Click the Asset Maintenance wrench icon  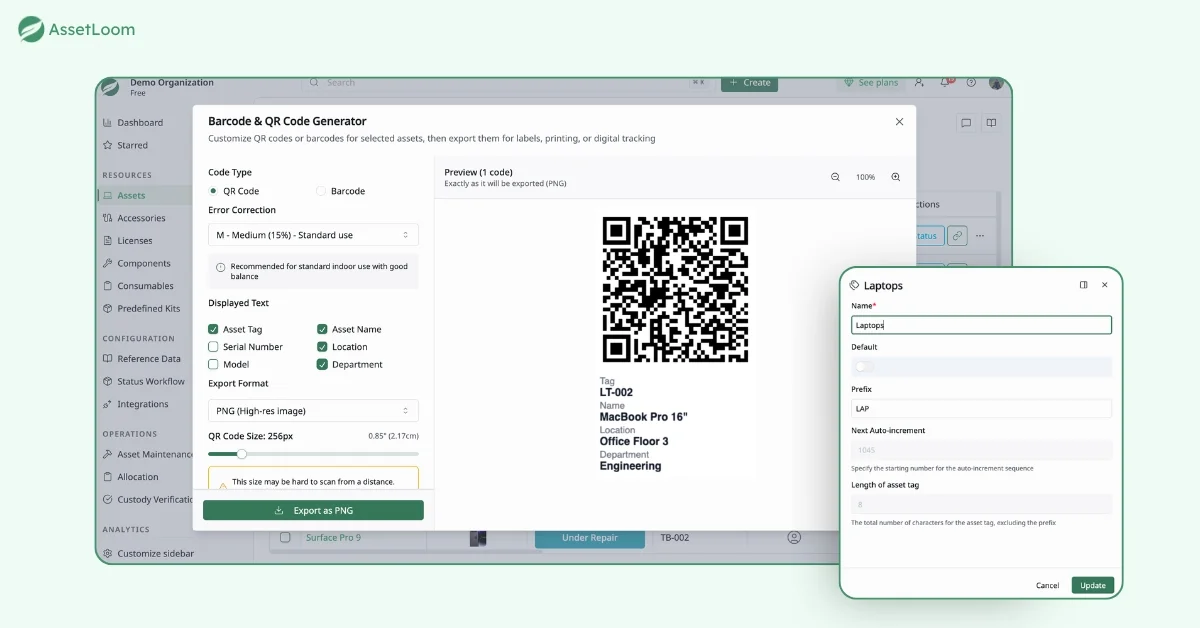tap(108, 454)
